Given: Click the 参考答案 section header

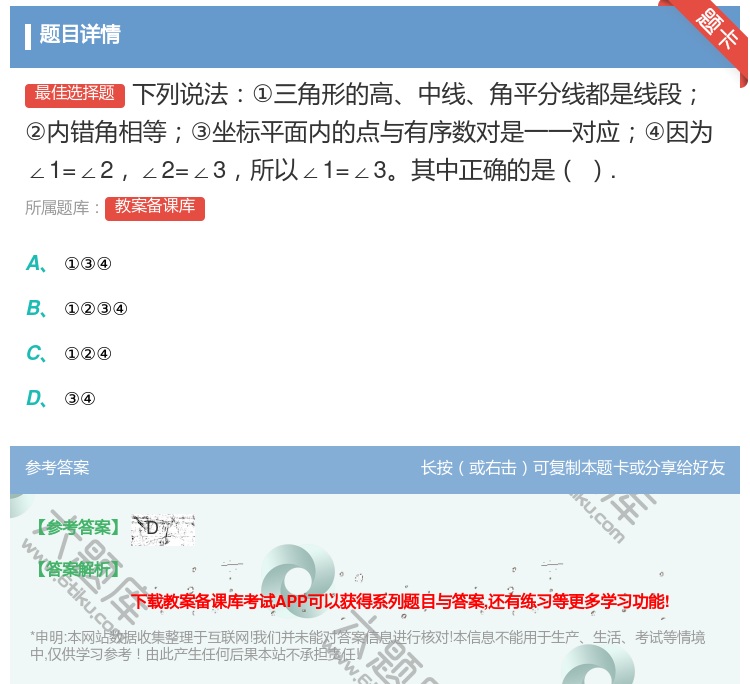Looking at the screenshot, I should click(57, 467).
